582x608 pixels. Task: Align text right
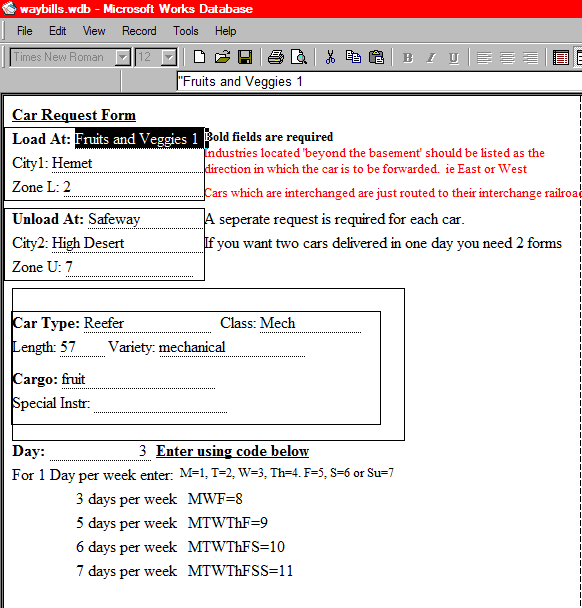tap(530, 58)
